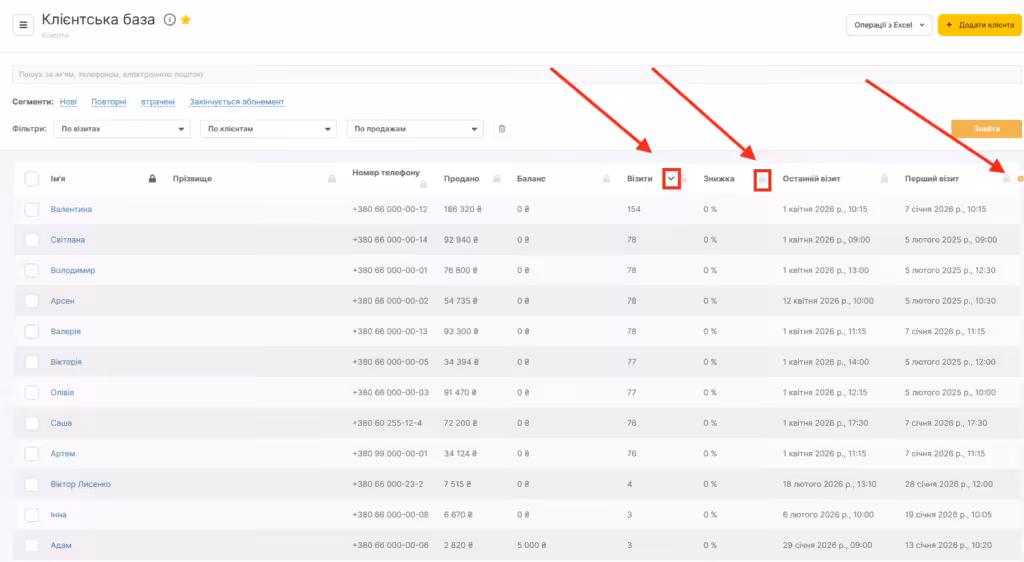Click the info icon beside Клієнтська база
This screenshot has width=1024, height=562.
click(x=169, y=20)
